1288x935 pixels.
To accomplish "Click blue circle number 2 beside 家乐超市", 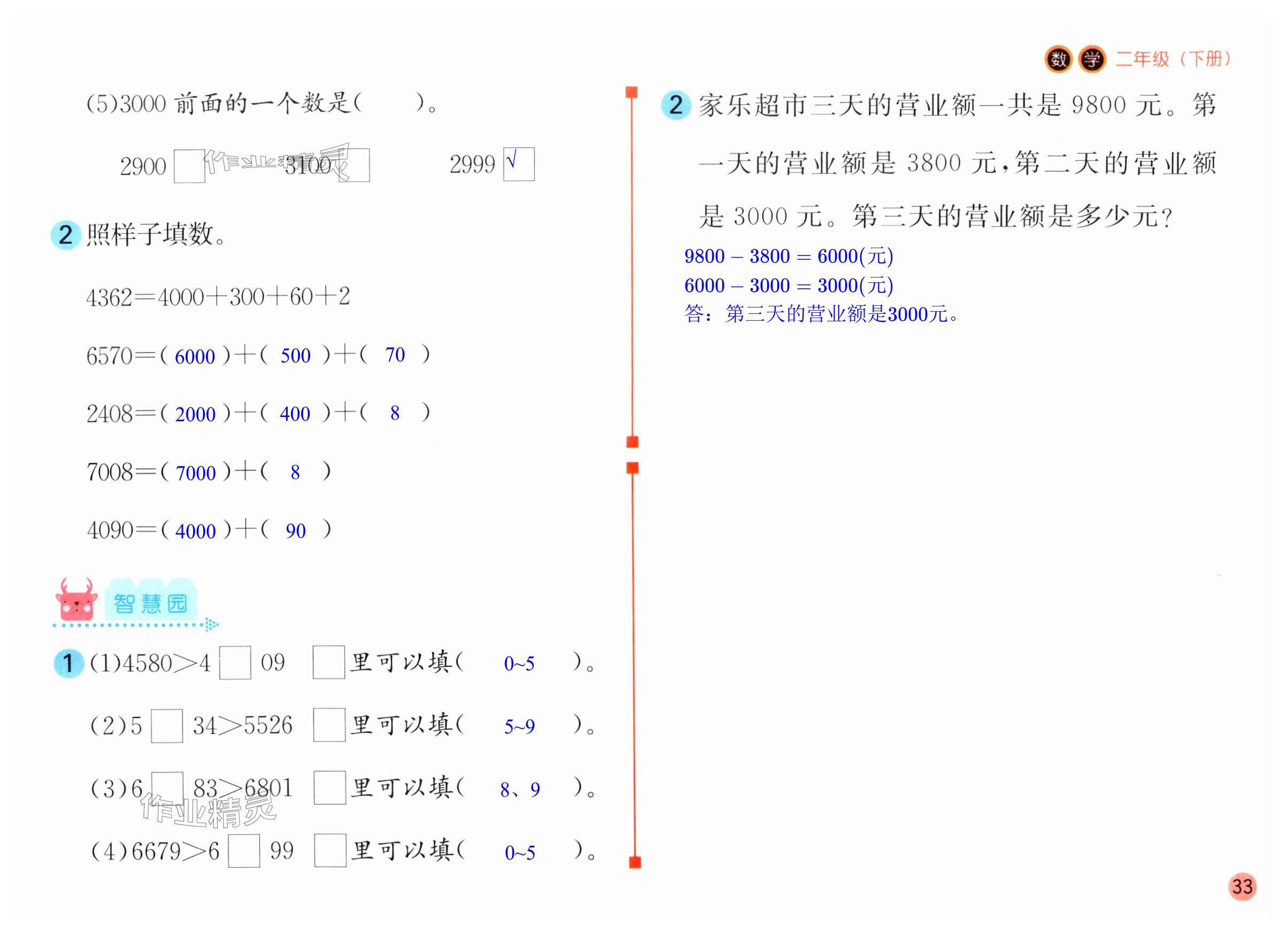I will tap(675, 105).
